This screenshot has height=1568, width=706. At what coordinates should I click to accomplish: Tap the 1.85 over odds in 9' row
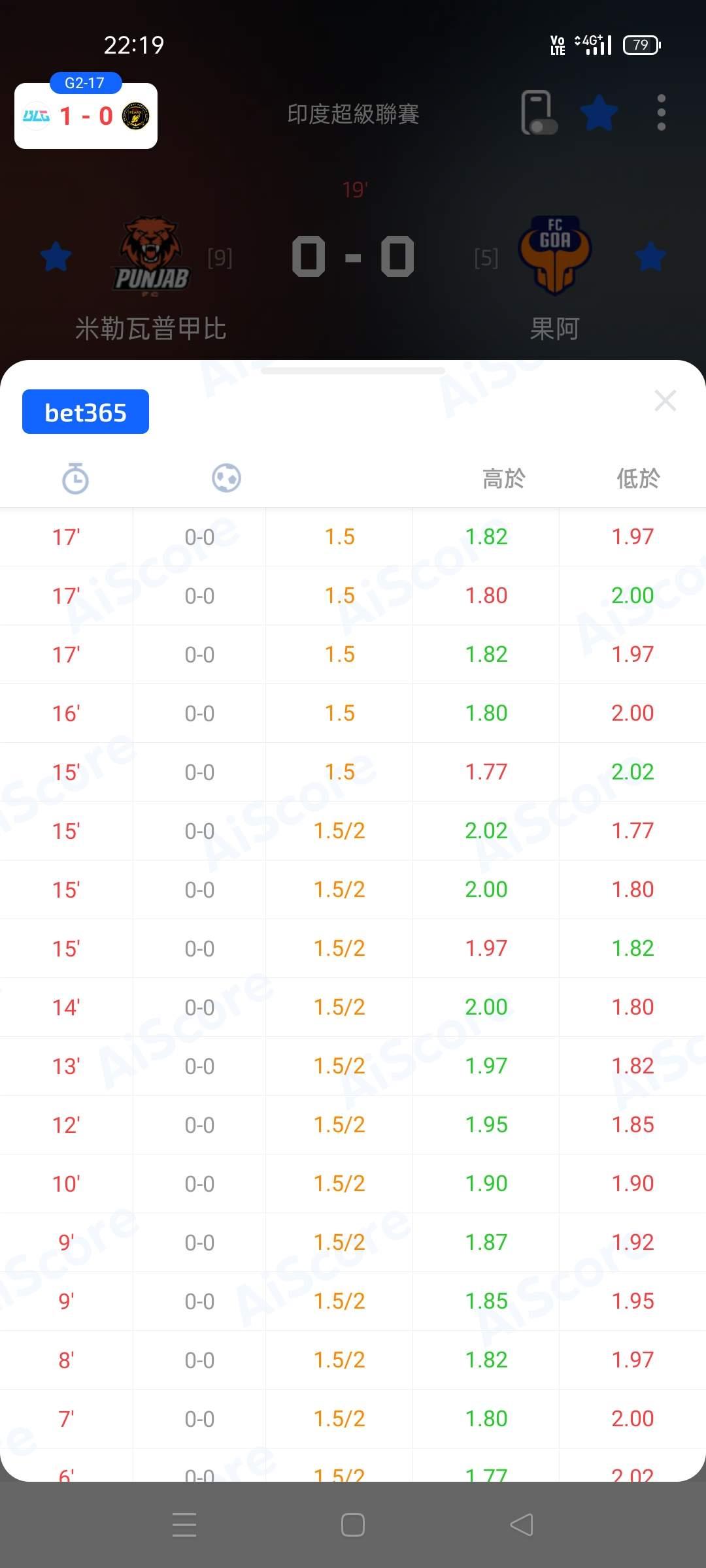coord(486,1301)
